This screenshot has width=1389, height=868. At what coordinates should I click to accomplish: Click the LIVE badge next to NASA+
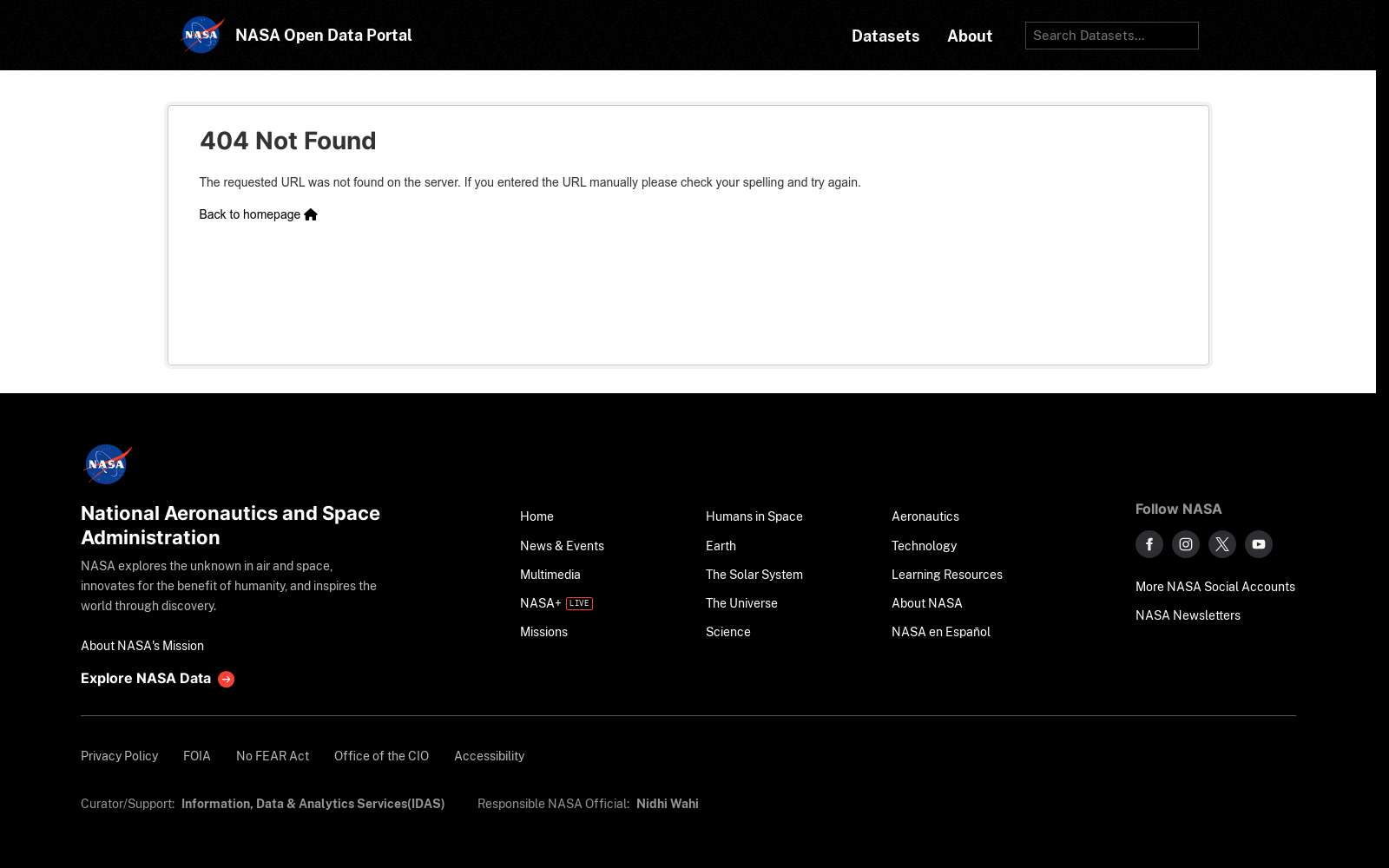tap(579, 603)
